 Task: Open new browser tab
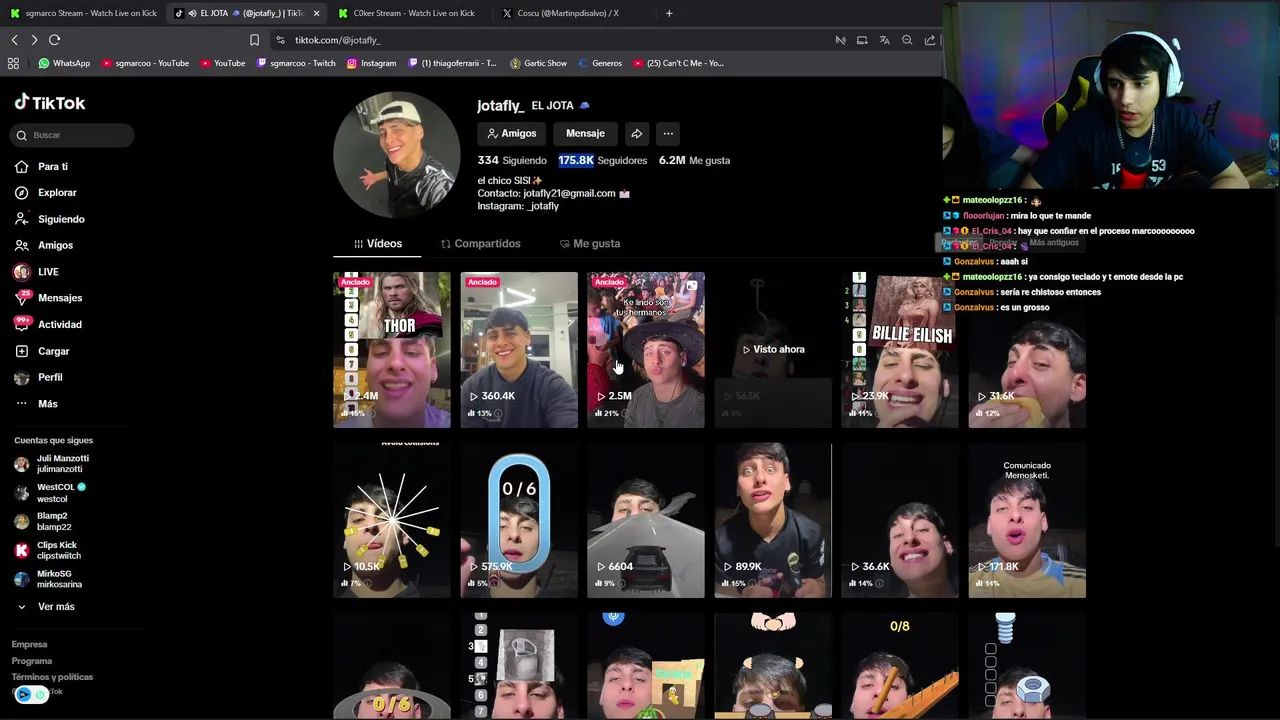coord(669,13)
